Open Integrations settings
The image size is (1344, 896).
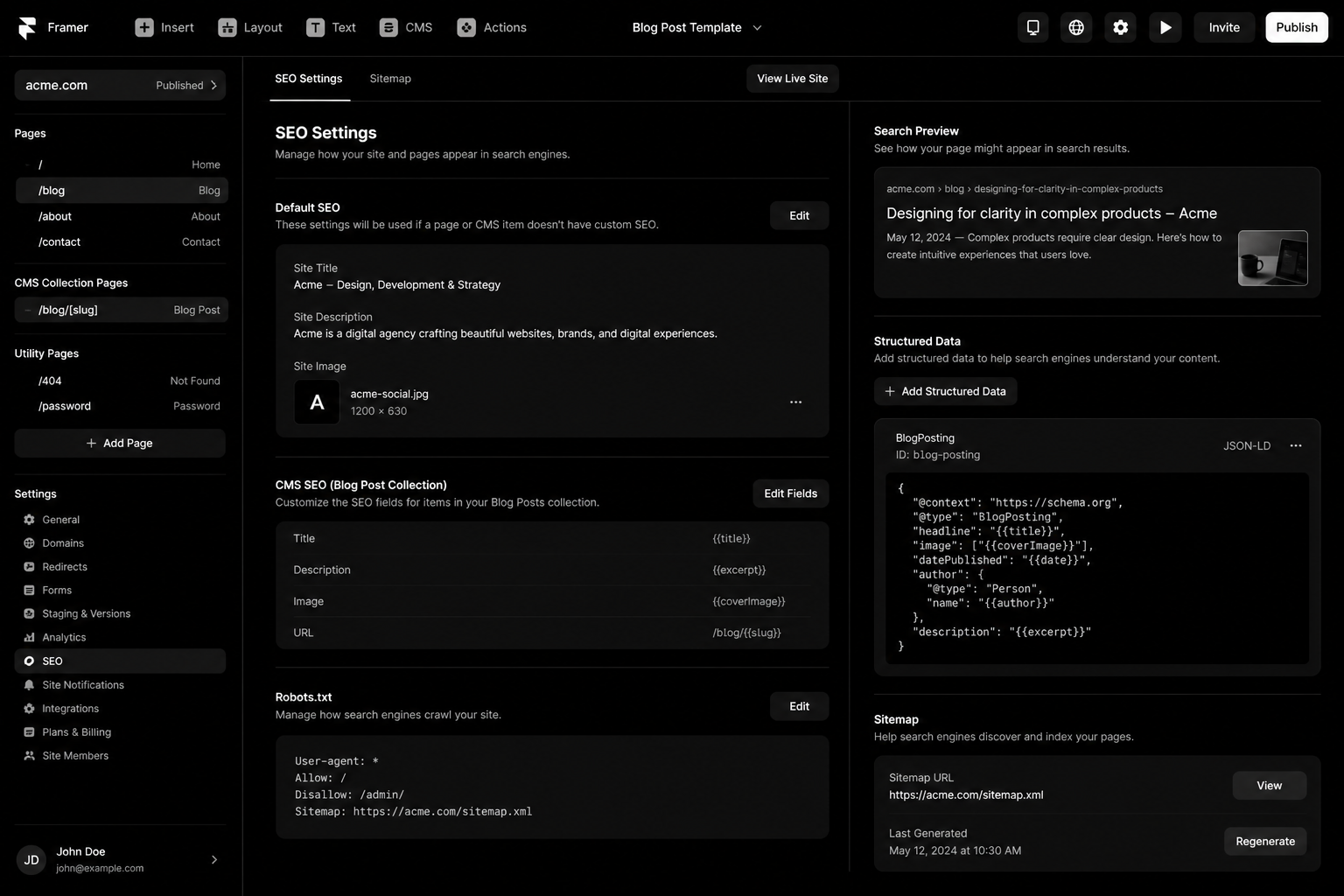coord(120,709)
